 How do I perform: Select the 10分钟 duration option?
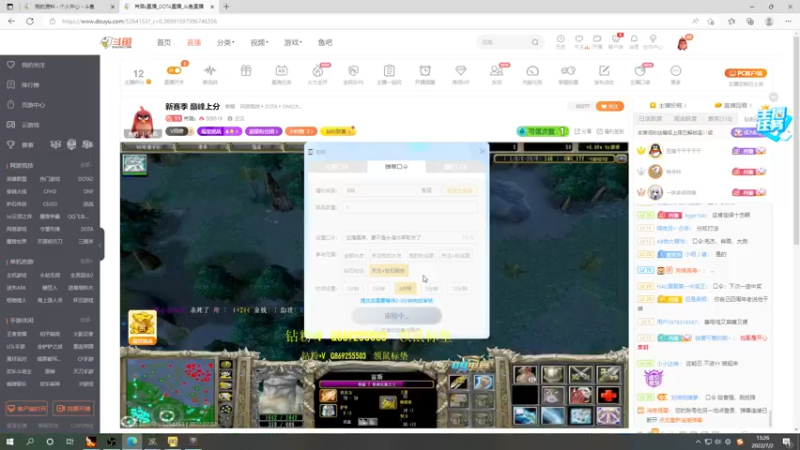(459, 288)
